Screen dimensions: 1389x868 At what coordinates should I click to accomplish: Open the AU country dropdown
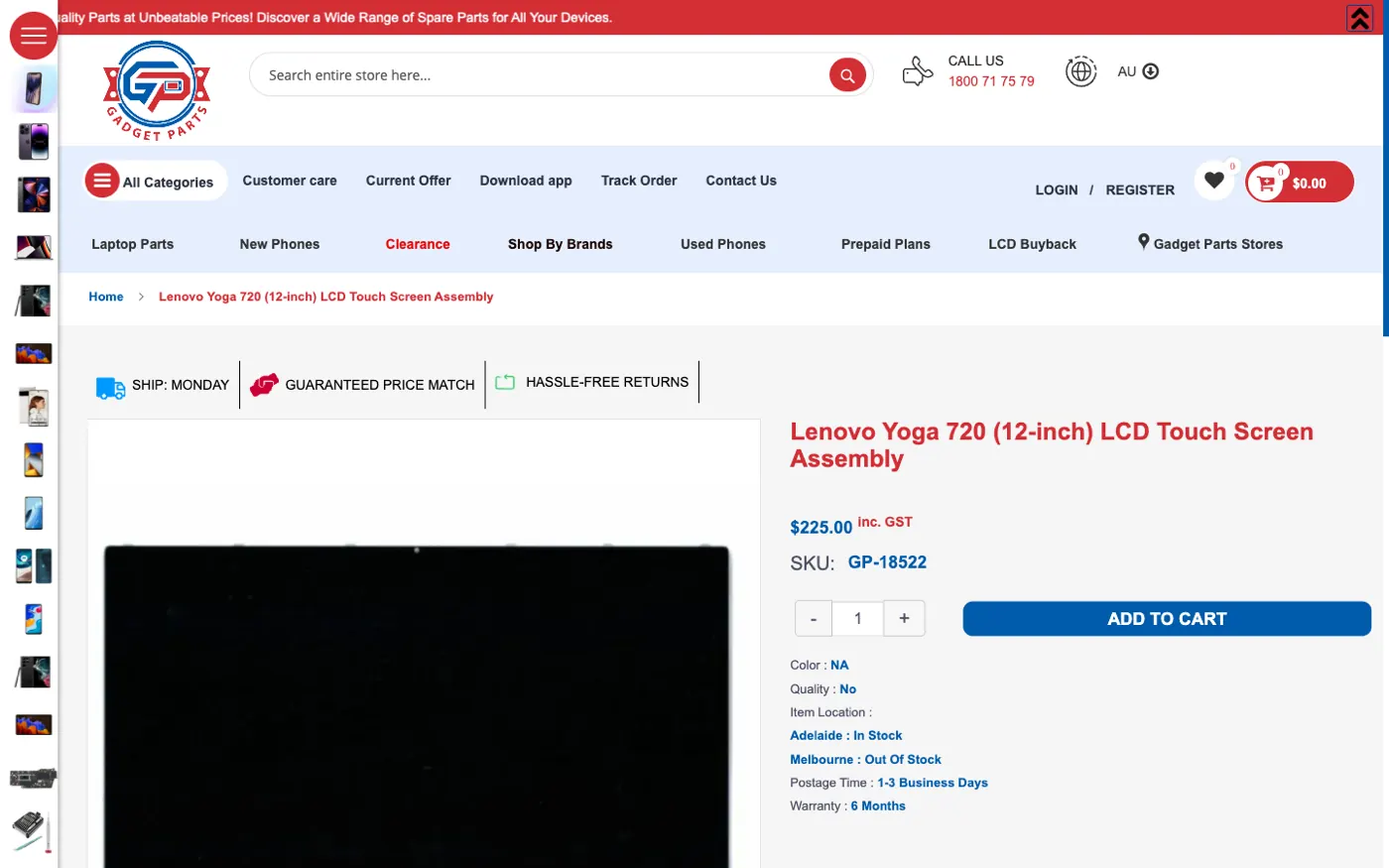(1138, 71)
